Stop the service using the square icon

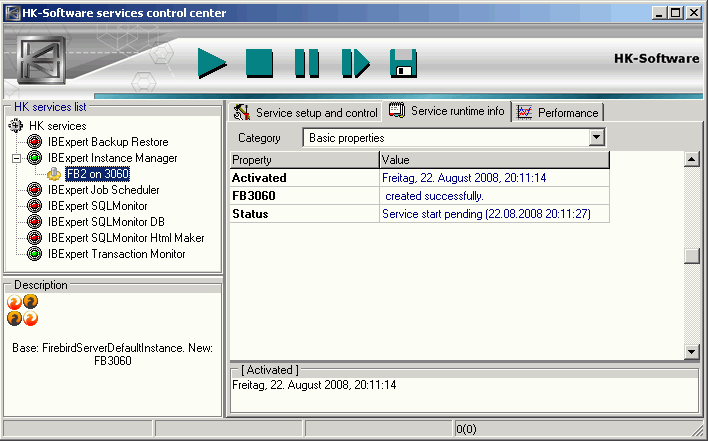pyautogui.click(x=260, y=63)
